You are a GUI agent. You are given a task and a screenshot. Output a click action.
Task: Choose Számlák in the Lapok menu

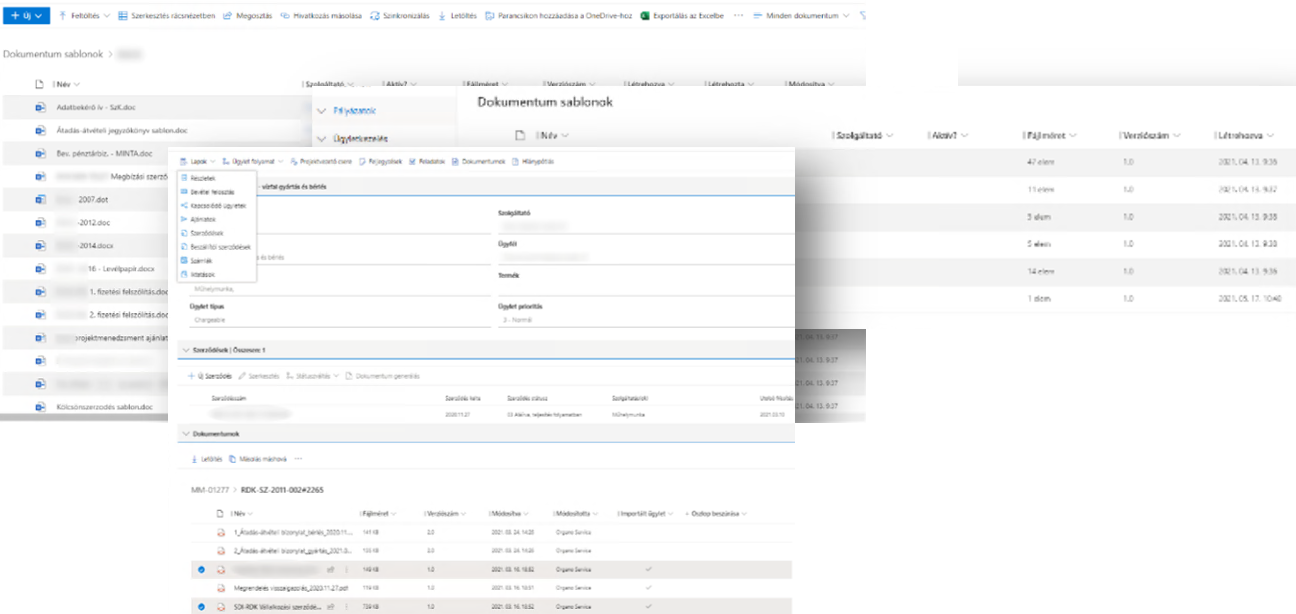(x=202, y=260)
